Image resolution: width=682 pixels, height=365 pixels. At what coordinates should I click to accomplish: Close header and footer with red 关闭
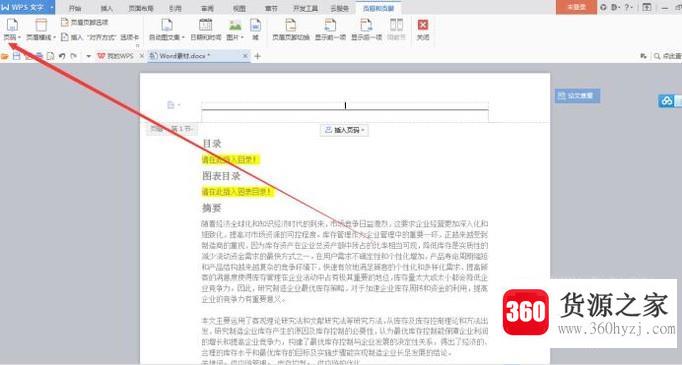point(423,30)
